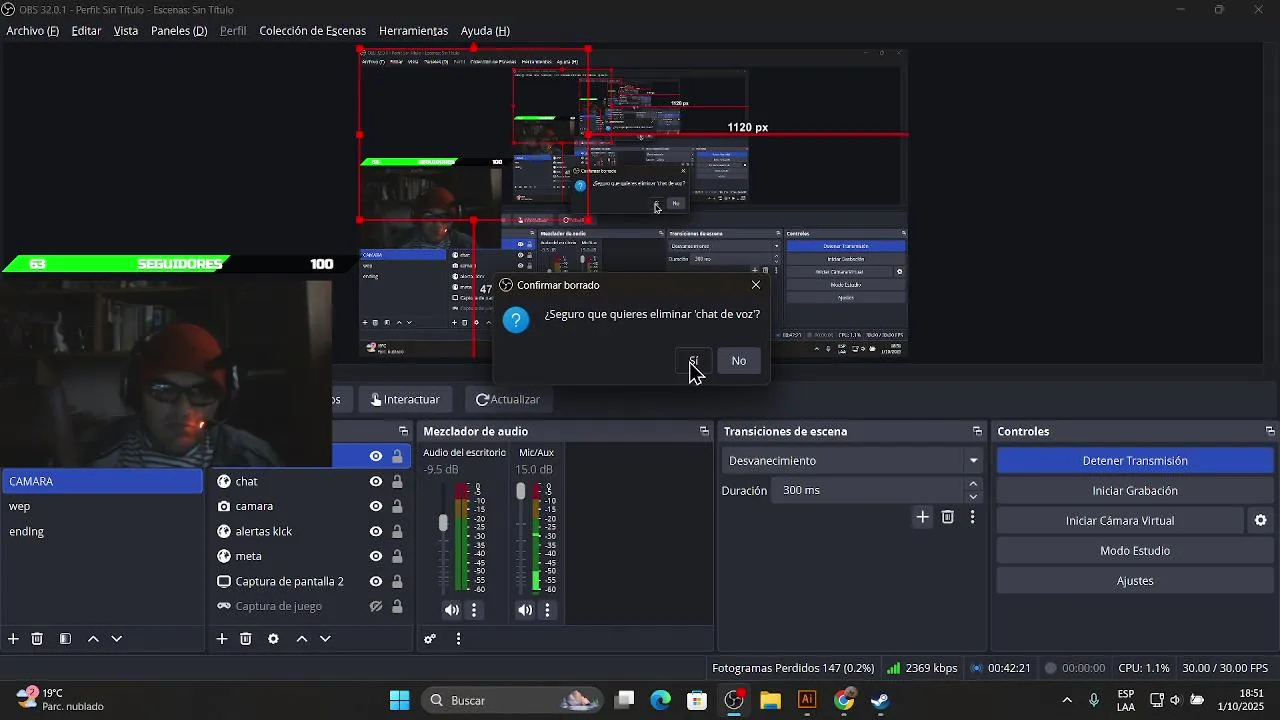The image size is (1280, 720).
Task: Open the Editar menu
Action: tap(86, 31)
